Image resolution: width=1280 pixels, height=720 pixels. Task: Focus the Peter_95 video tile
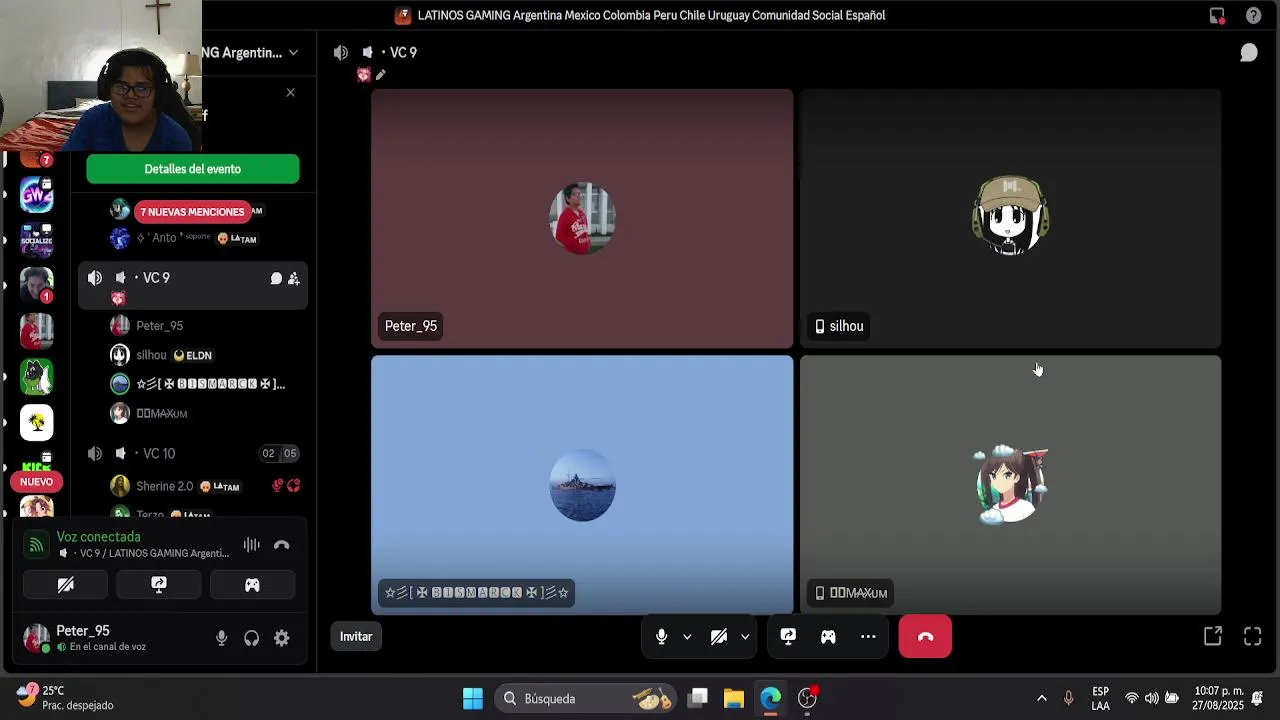[x=582, y=219]
